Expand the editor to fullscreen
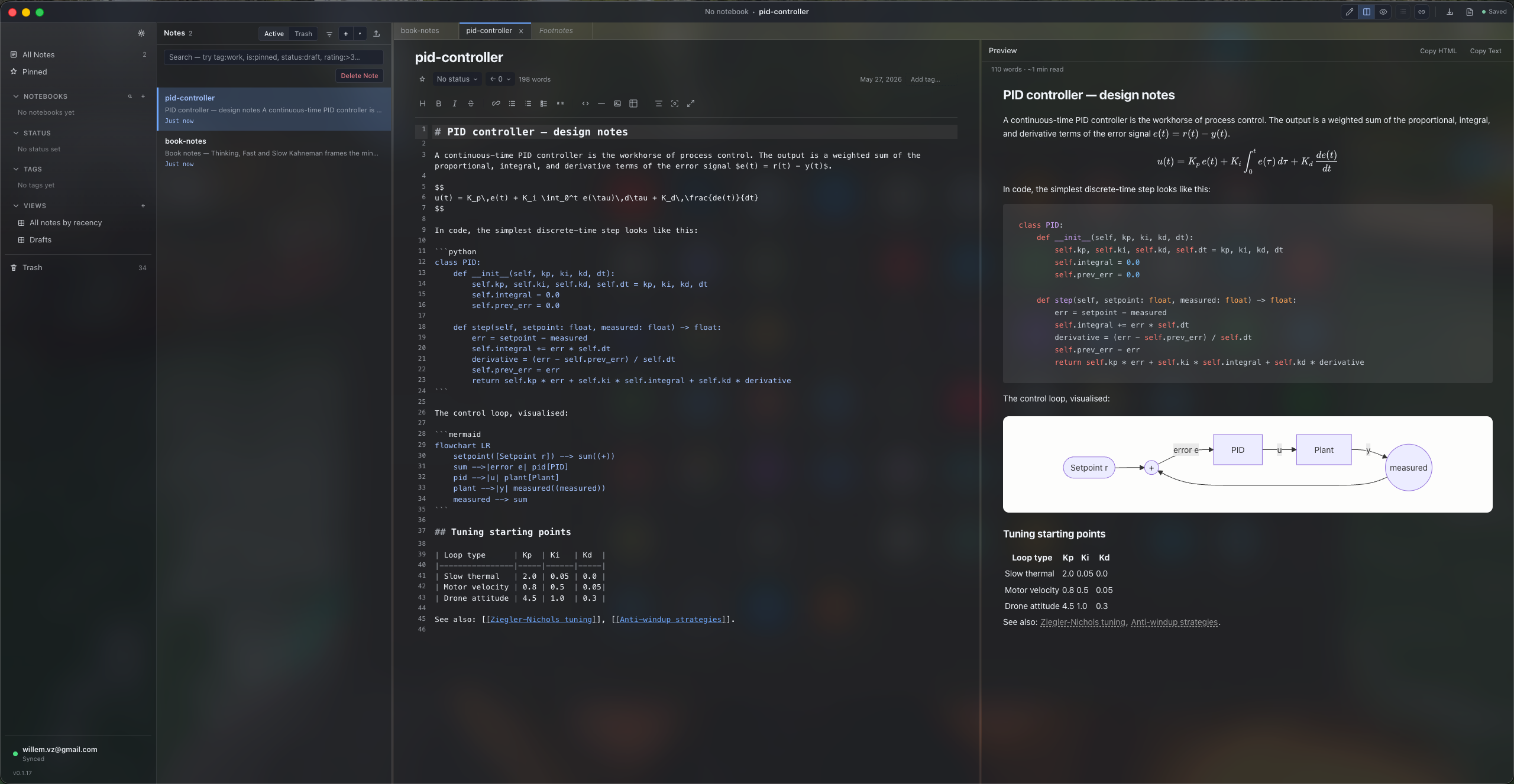Viewport: 1514px width, 784px height. (x=691, y=103)
